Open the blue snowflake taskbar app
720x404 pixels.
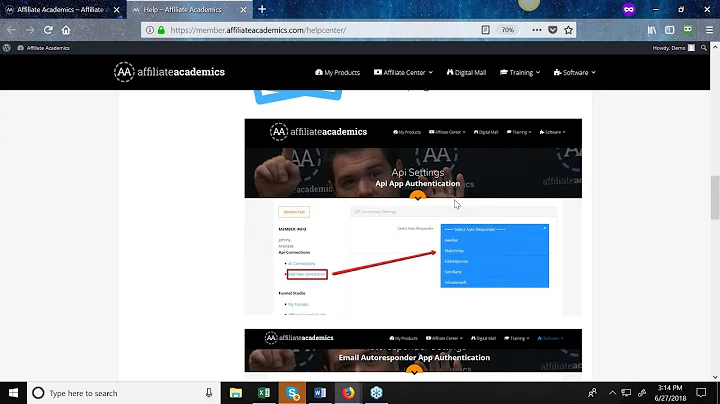pyautogui.click(x=376, y=393)
